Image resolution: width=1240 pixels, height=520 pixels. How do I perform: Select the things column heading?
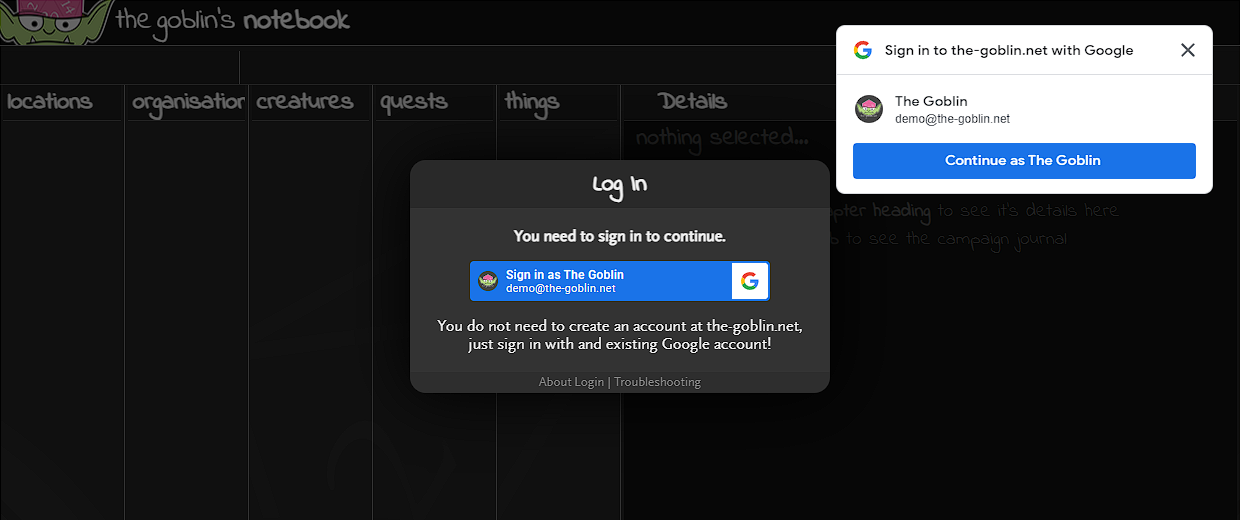click(x=532, y=102)
